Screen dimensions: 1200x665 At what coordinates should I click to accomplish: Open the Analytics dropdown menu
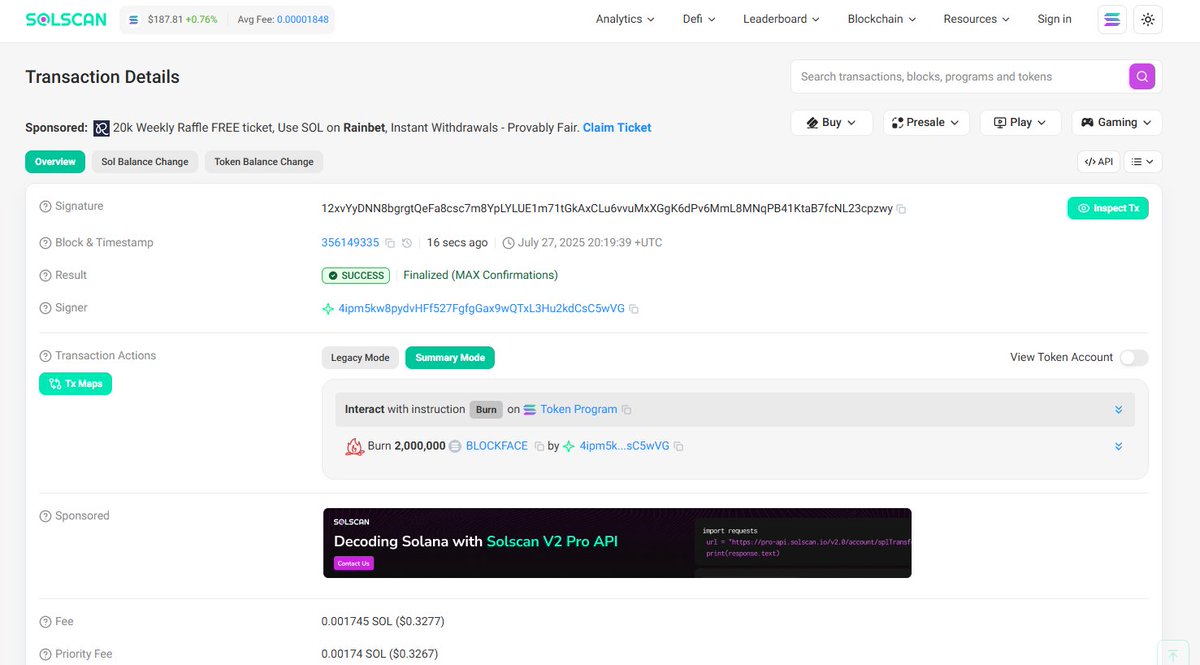coord(625,19)
